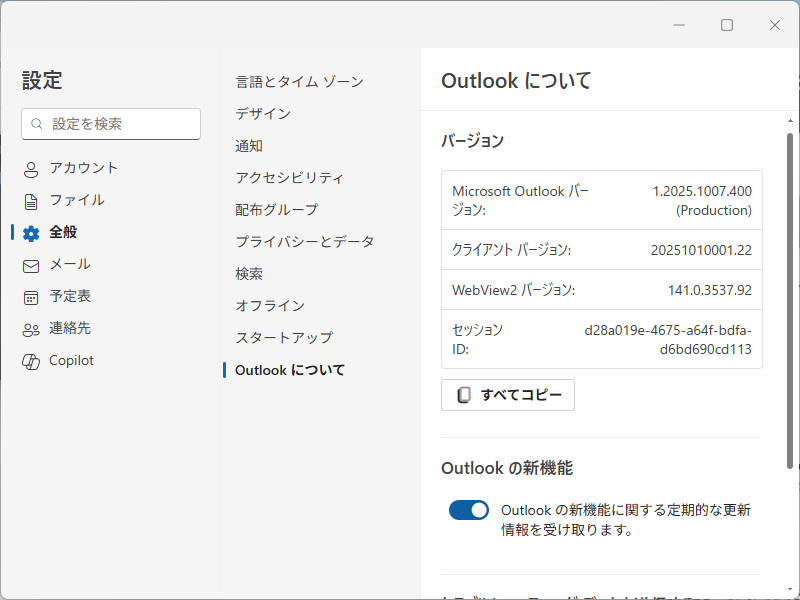This screenshot has height=600, width=800.
Task: Click the client version 20251010001.22
Action: click(x=701, y=250)
